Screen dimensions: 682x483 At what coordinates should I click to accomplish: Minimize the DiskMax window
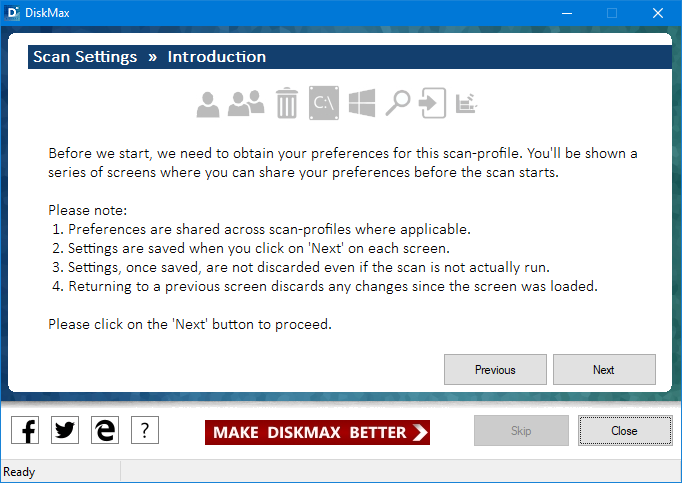coord(567,13)
